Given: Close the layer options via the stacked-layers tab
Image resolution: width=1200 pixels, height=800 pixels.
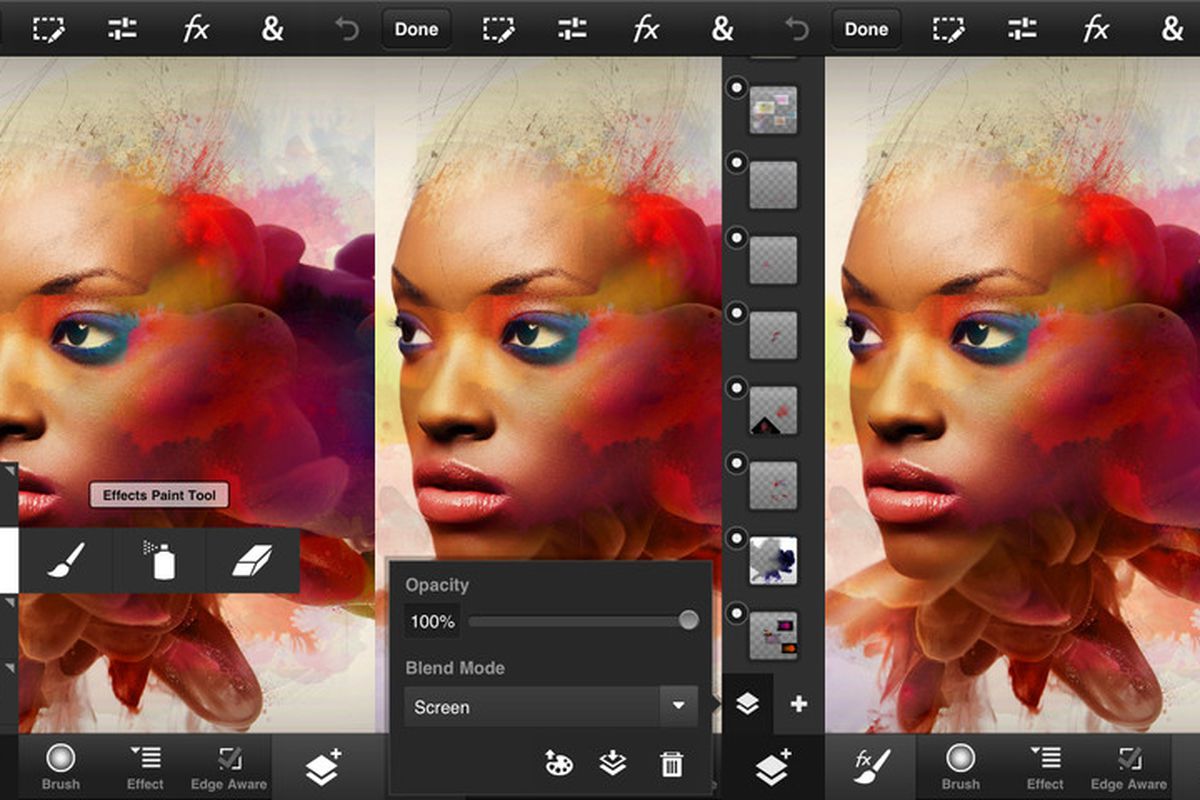Looking at the screenshot, I should (x=747, y=704).
